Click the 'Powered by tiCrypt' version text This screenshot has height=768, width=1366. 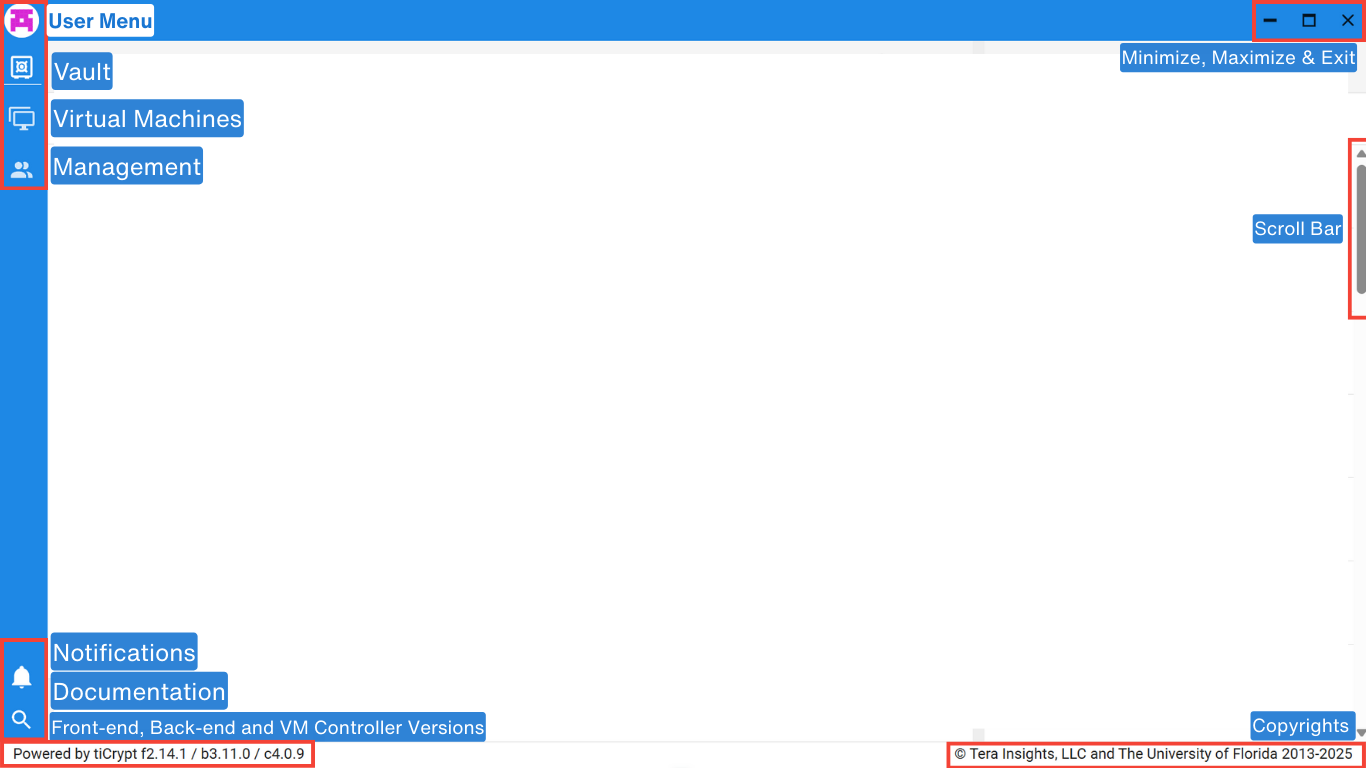[159, 754]
